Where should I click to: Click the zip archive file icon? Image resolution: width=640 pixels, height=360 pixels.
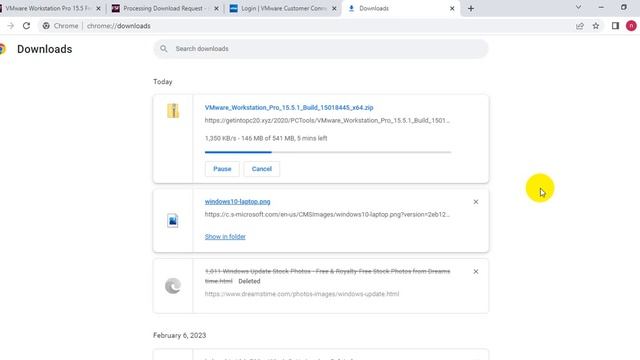173,111
